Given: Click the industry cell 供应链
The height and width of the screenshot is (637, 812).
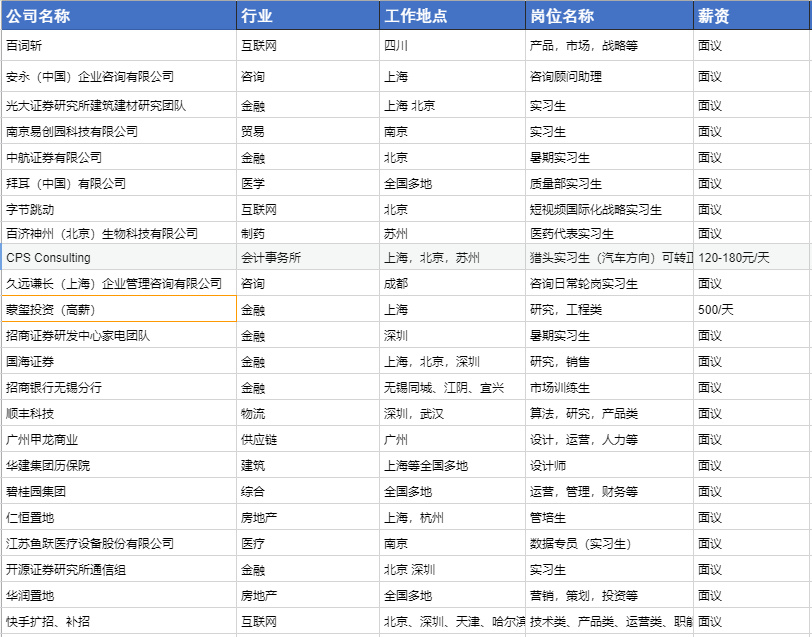Looking at the screenshot, I should pyautogui.click(x=308, y=439).
